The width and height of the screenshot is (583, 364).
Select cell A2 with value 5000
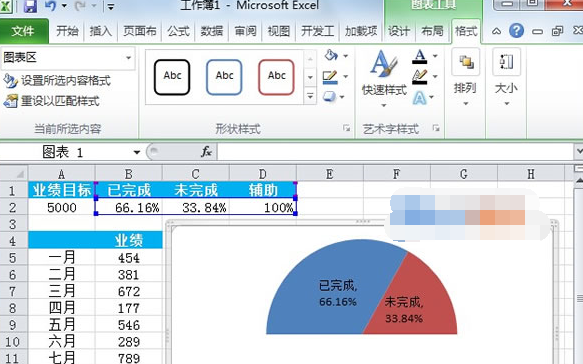pyautogui.click(x=62, y=207)
